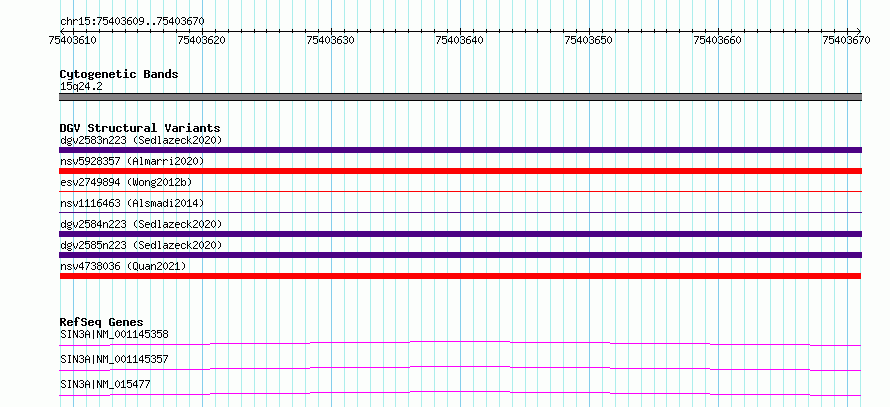Click ruler position 75403670
890x407 pixels.
pyautogui.click(x=846, y=40)
